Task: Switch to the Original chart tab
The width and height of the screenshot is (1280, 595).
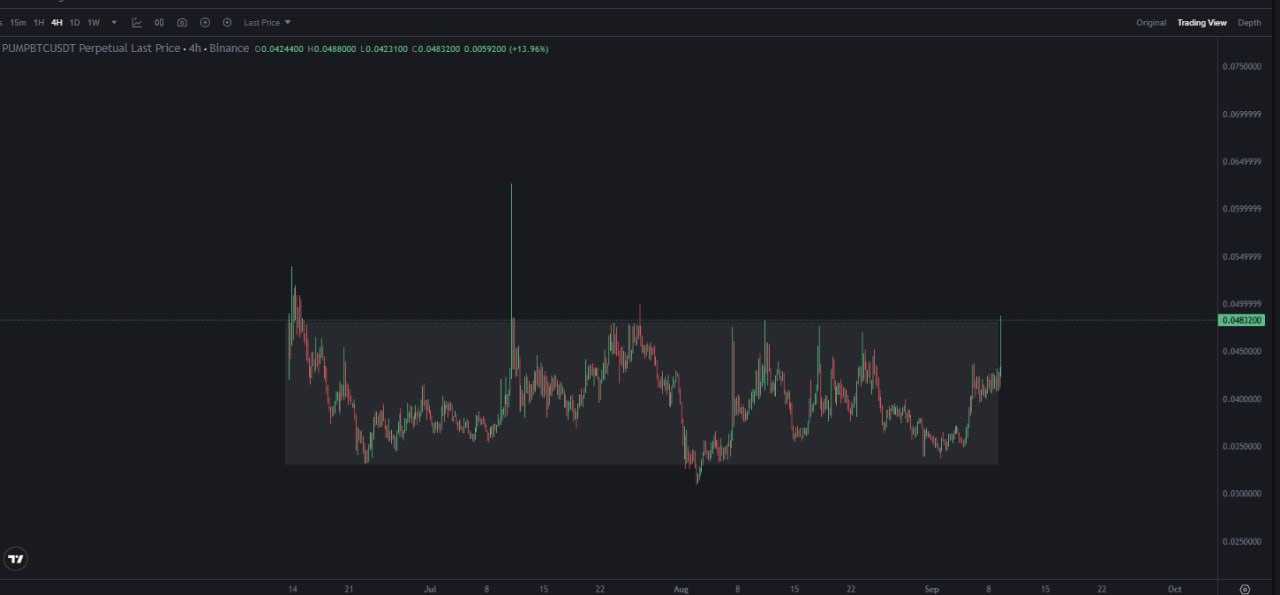Action: pos(1151,22)
